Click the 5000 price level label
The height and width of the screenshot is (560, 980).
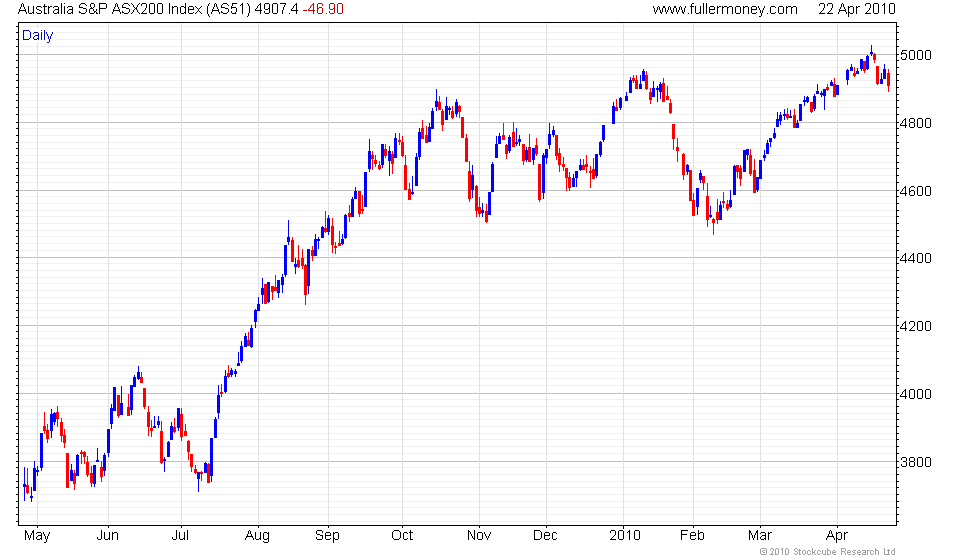916,56
